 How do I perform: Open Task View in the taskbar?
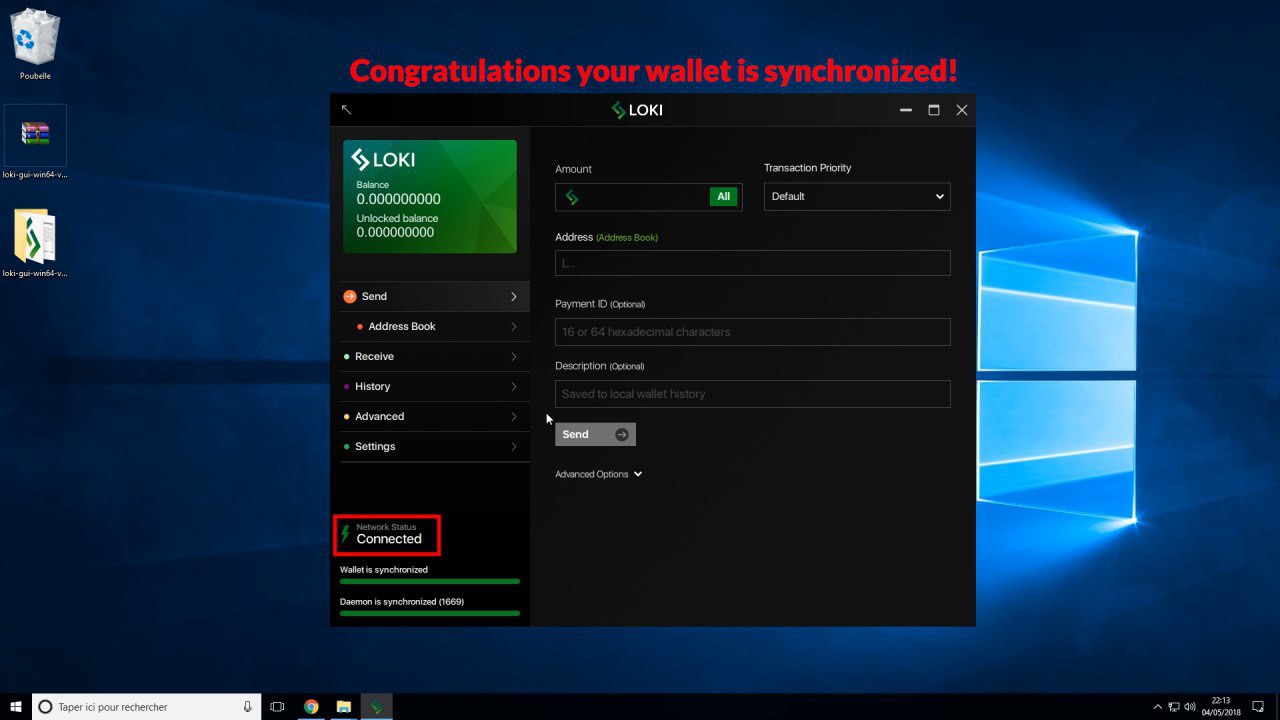278,707
